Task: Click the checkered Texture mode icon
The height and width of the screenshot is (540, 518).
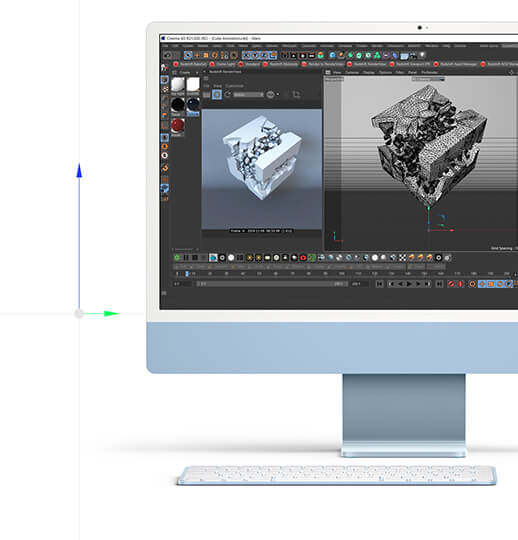Action: point(165,89)
